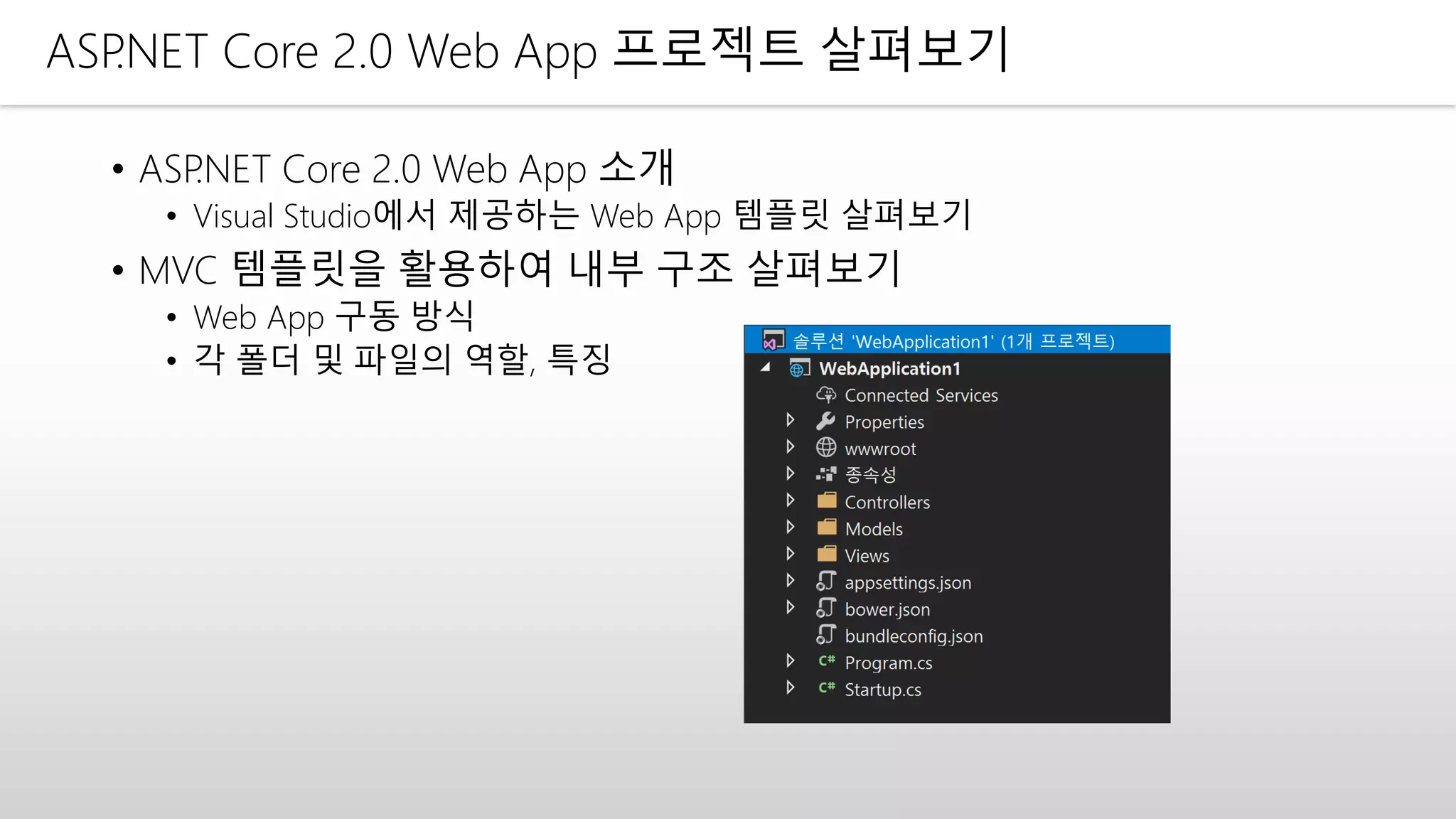Click the C# icon beside Startup.cs

827,687
